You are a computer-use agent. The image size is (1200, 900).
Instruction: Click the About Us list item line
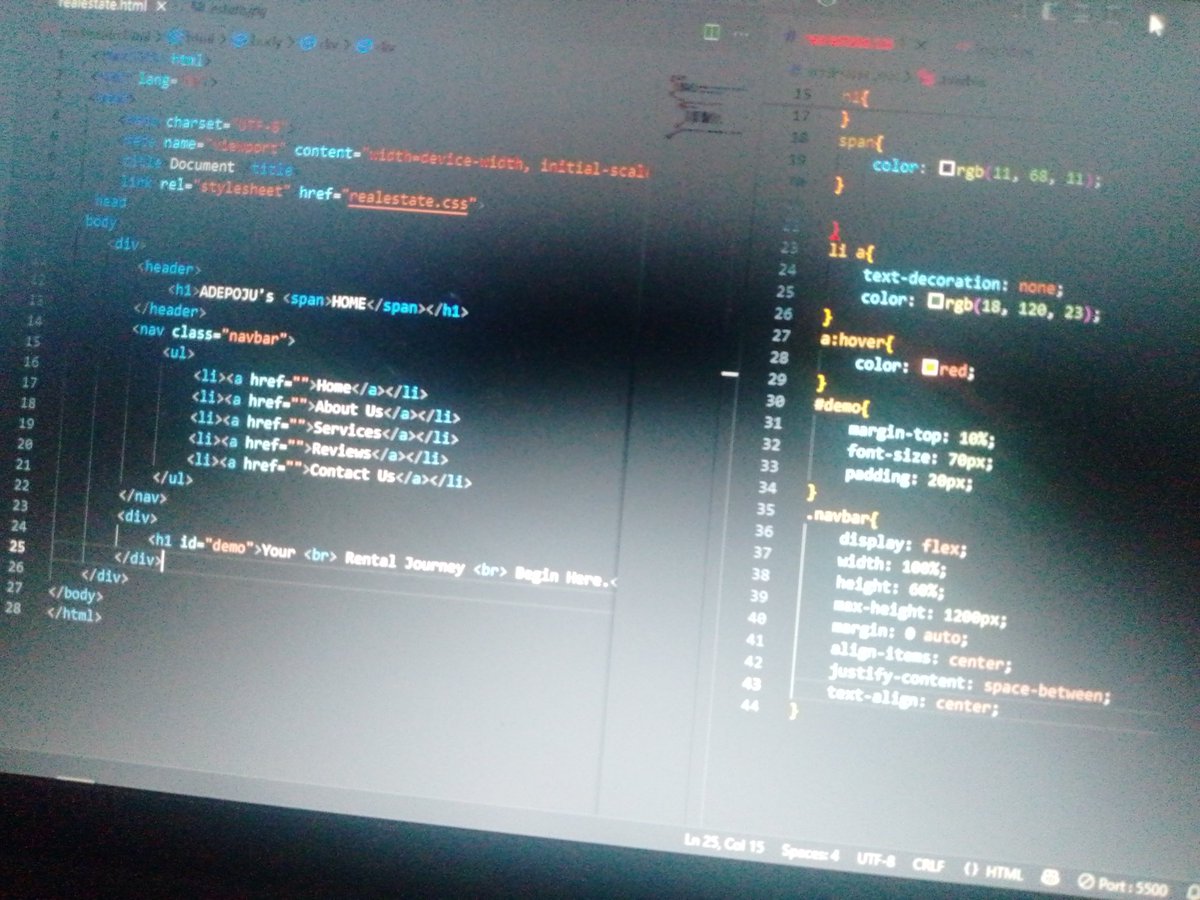325,406
